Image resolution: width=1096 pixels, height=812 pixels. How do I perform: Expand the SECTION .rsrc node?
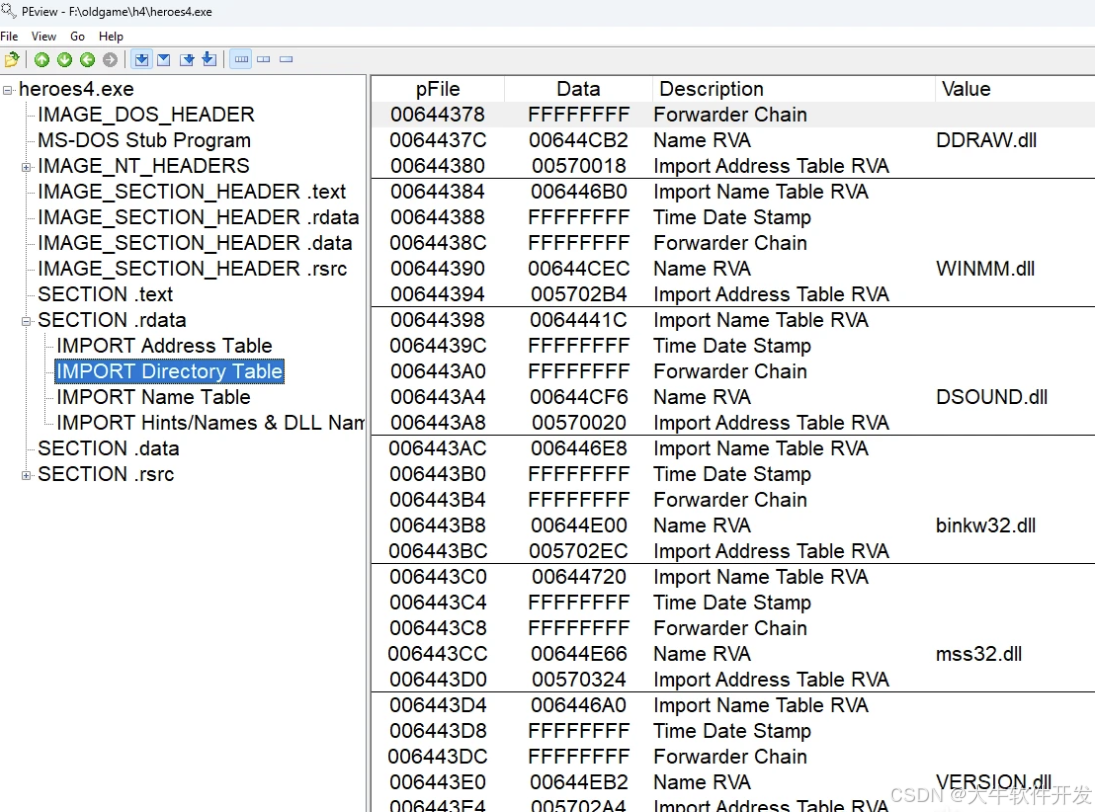27,475
